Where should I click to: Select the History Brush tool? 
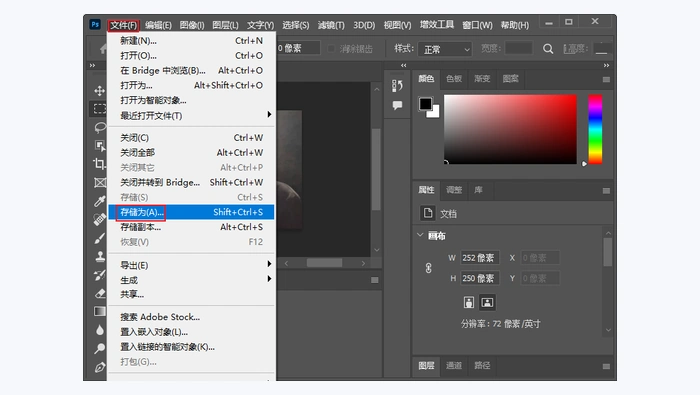(100, 274)
